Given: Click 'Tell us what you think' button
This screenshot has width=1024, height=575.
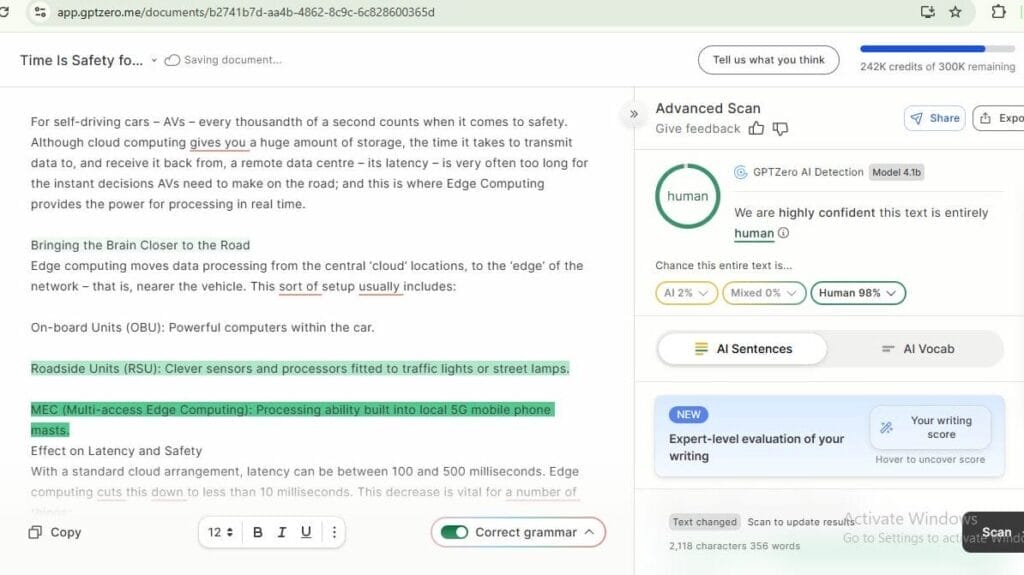Looking at the screenshot, I should pyautogui.click(x=768, y=60).
